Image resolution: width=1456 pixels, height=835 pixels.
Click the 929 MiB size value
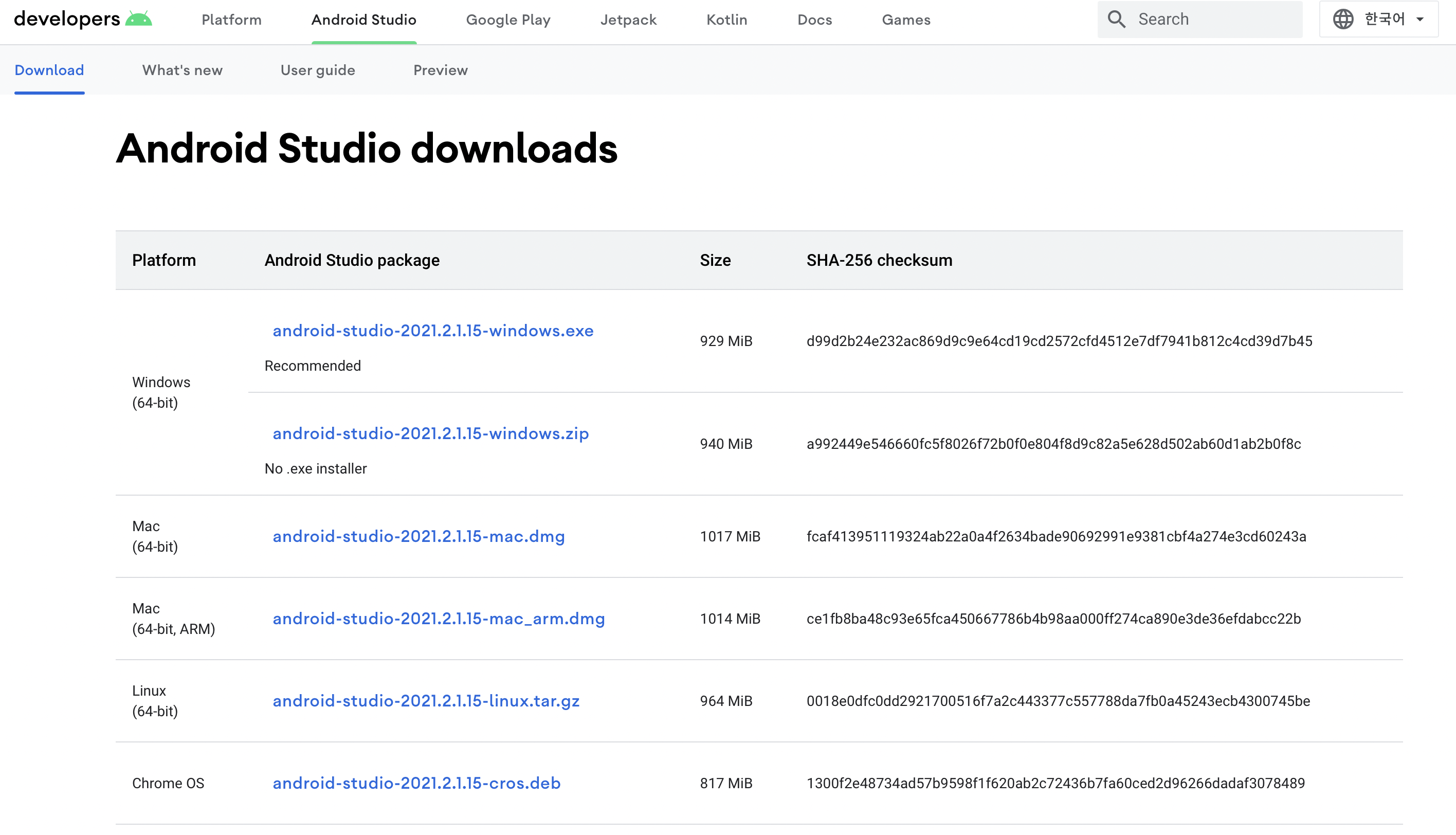click(726, 341)
